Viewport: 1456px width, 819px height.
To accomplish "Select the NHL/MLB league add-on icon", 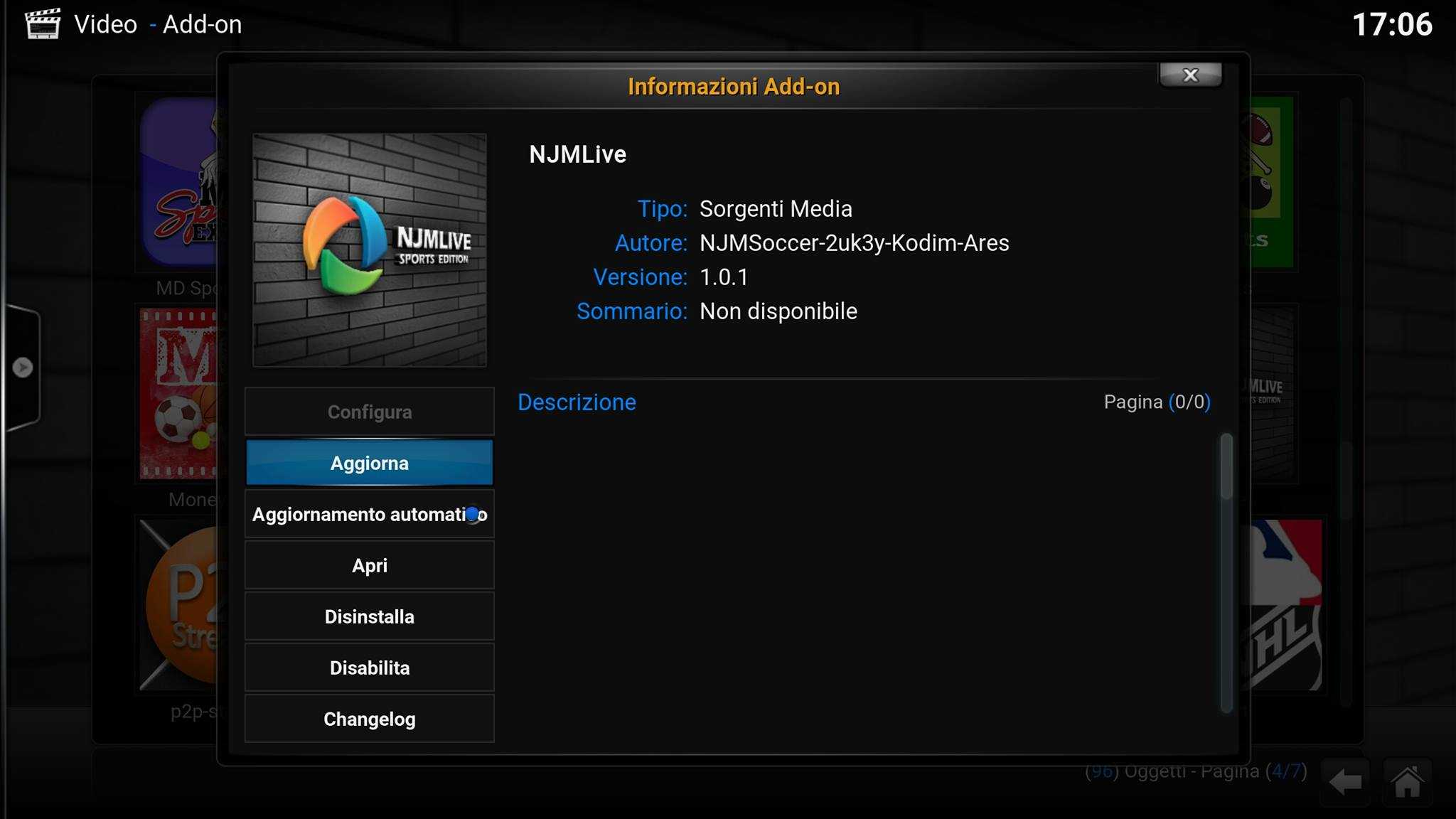I will coord(1285,604).
